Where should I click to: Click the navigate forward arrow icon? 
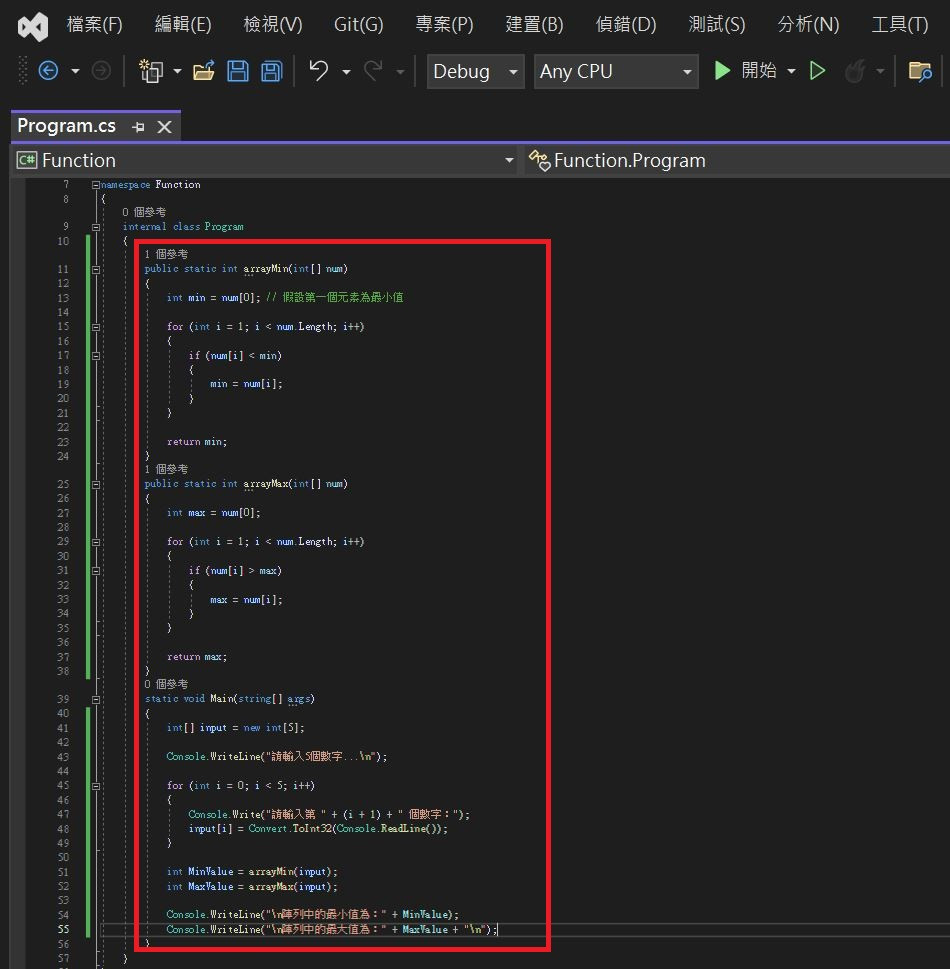point(101,71)
